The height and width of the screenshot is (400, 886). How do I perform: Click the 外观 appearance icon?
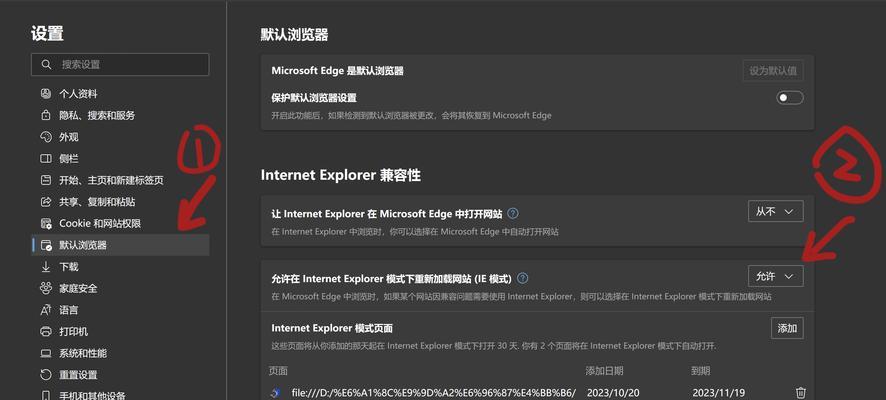(x=46, y=137)
